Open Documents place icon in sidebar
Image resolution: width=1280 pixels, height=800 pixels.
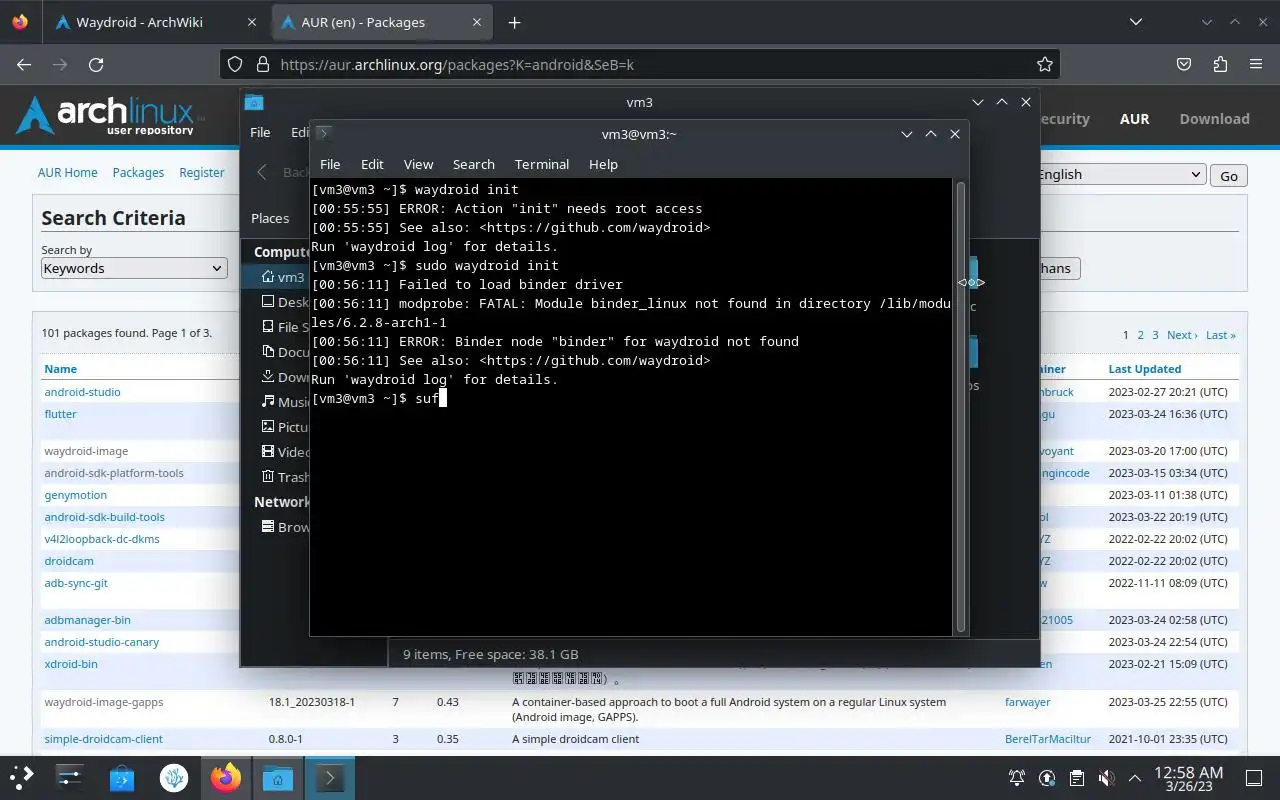[x=268, y=352]
